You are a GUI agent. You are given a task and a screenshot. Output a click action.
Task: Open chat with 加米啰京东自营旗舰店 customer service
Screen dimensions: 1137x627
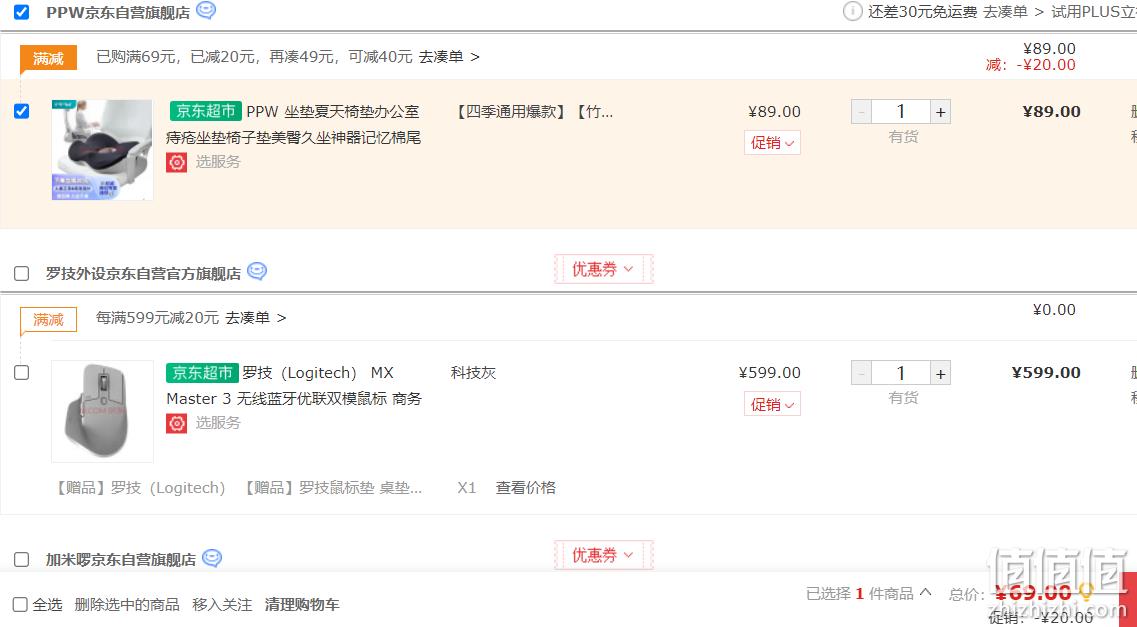point(212,558)
